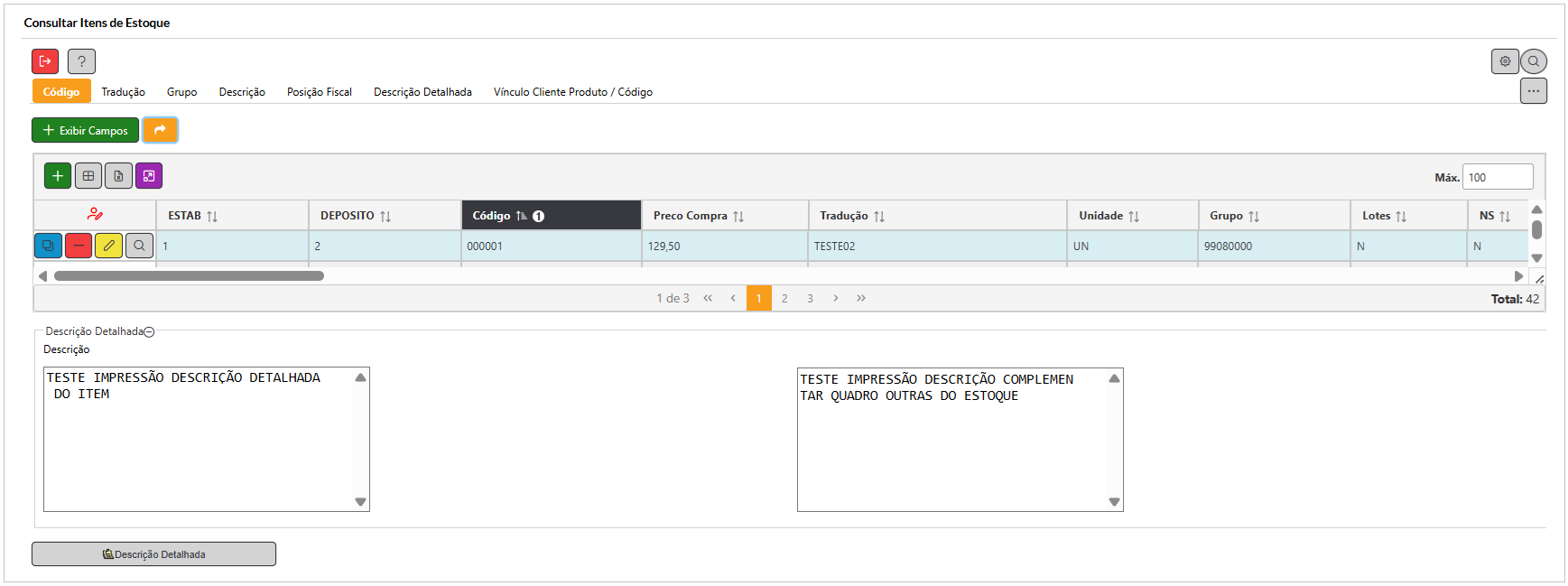View row details with magnifier icon
The image size is (1568, 586).
pyautogui.click(x=139, y=246)
